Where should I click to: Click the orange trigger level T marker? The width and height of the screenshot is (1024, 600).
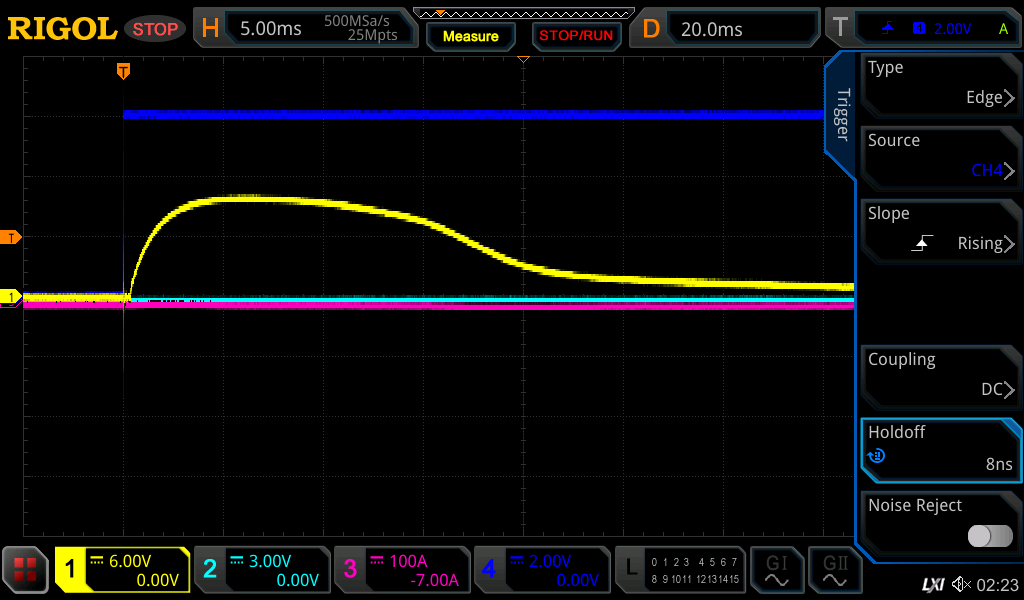(x=12, y=237)
